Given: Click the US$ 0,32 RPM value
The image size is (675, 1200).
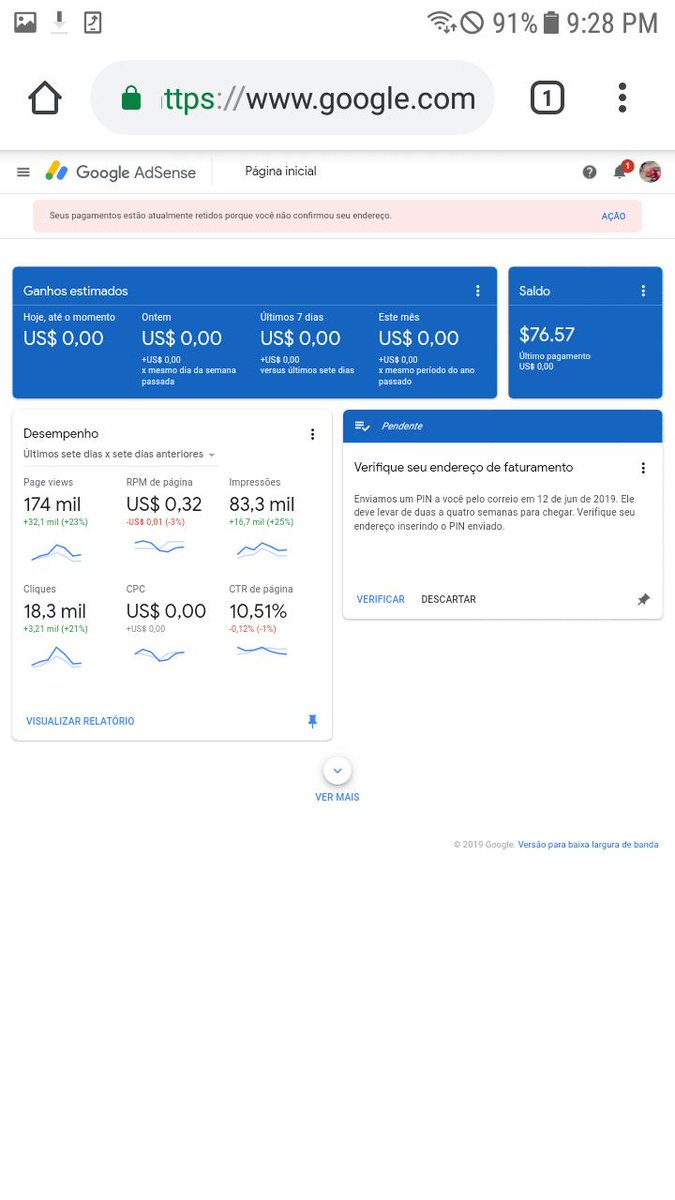Looking at the screenshot, I should click(164, 504).
